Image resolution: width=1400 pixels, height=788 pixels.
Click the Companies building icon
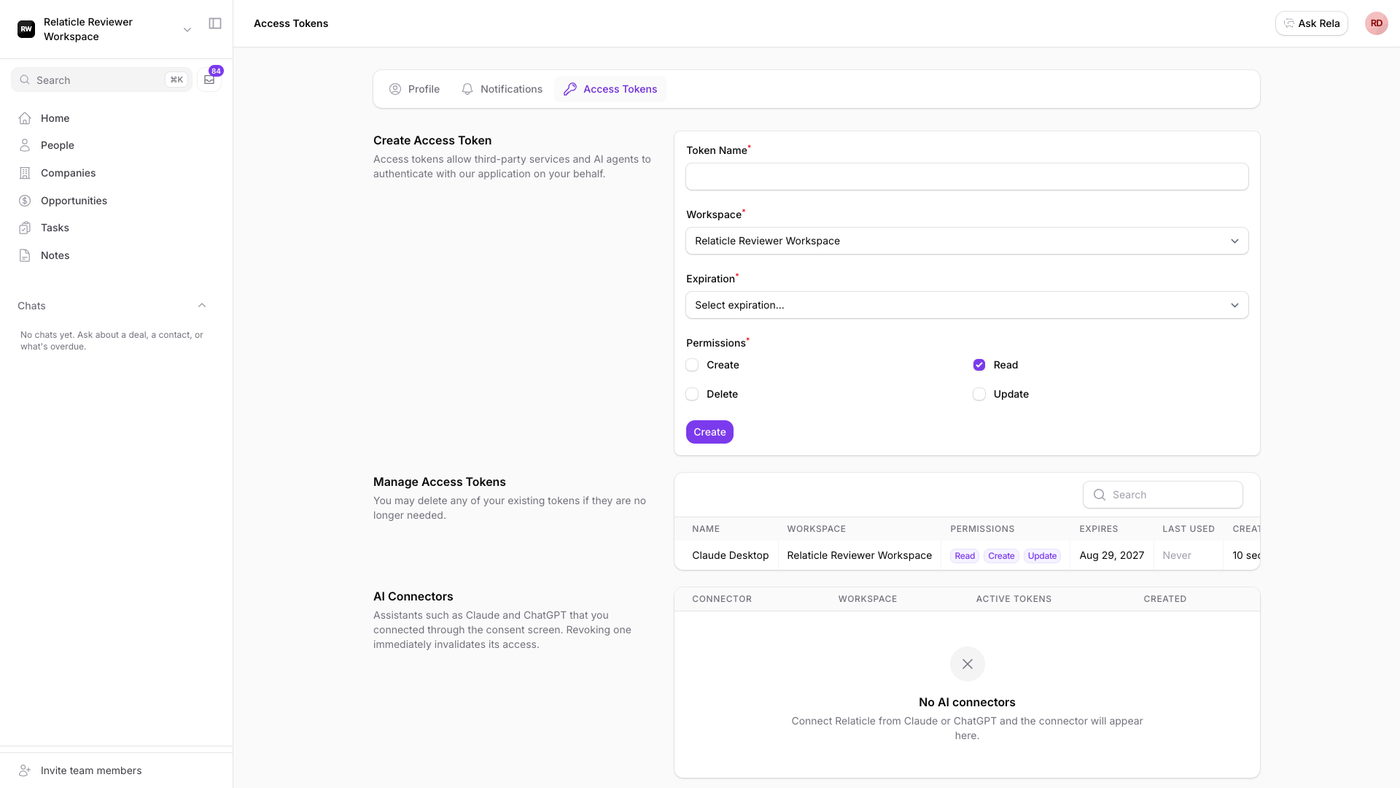(25, 173)
